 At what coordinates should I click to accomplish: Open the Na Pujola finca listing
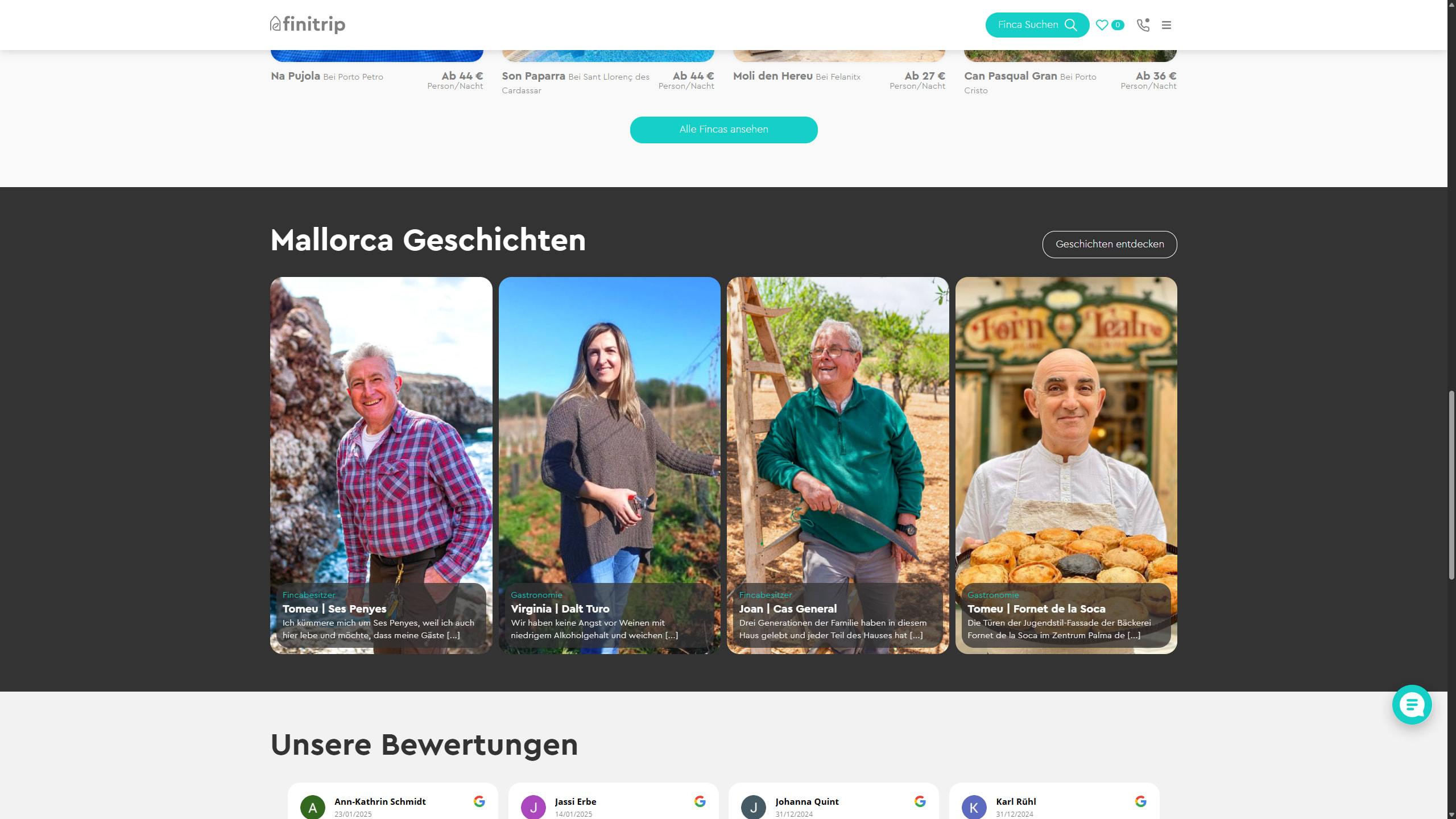tap(295, 76)
